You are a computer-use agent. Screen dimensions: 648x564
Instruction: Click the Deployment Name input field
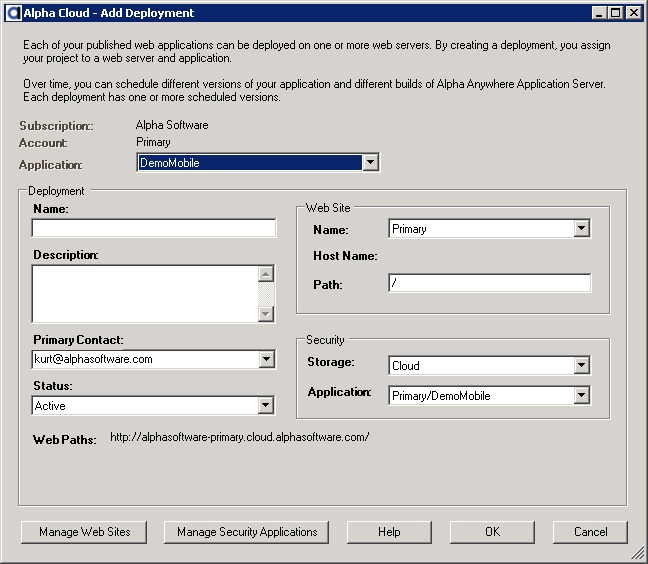click(154, 228)
